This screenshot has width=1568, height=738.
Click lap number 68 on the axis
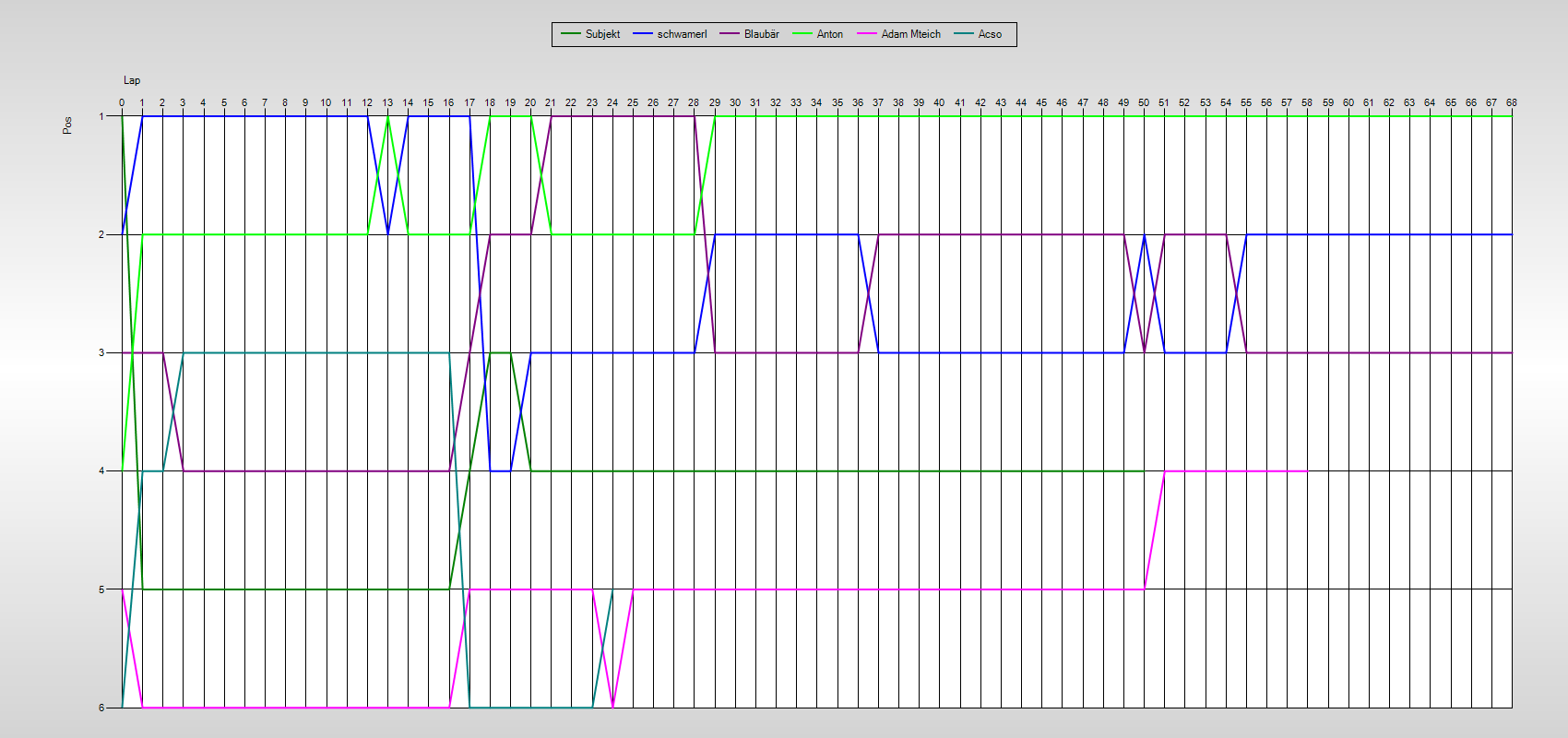[x=1512, y=102]
